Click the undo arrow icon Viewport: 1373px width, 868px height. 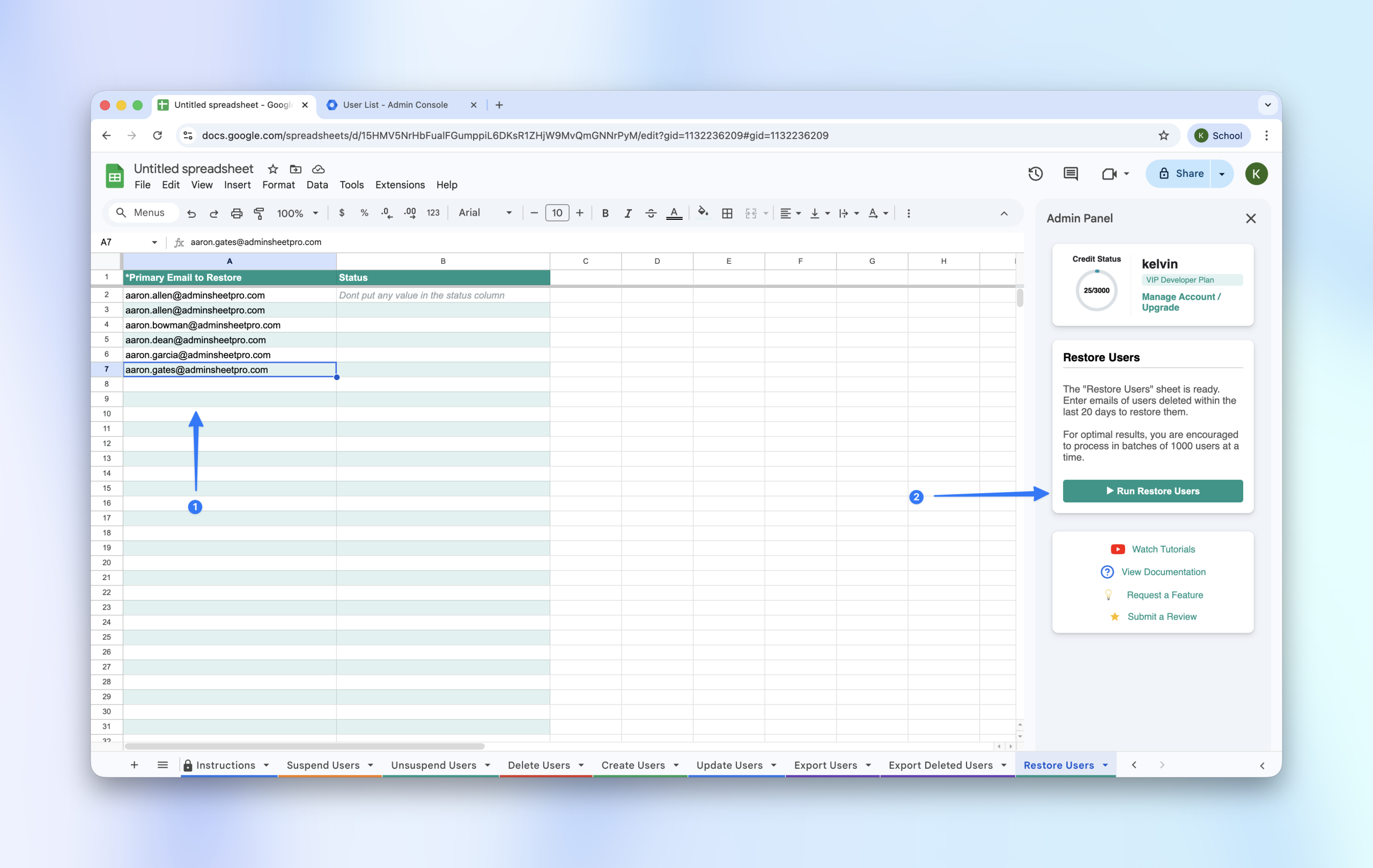pyautogui.click(x=191, y=213)
